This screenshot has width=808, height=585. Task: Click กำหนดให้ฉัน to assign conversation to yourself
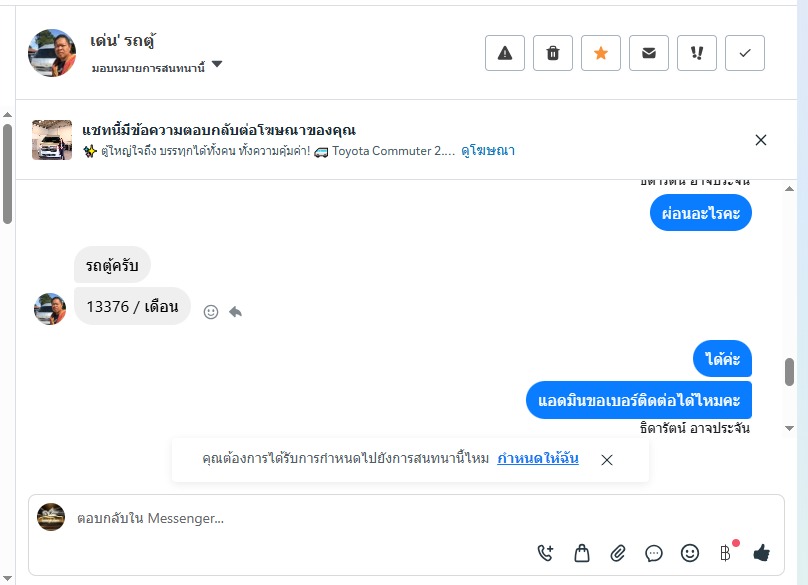537,459
